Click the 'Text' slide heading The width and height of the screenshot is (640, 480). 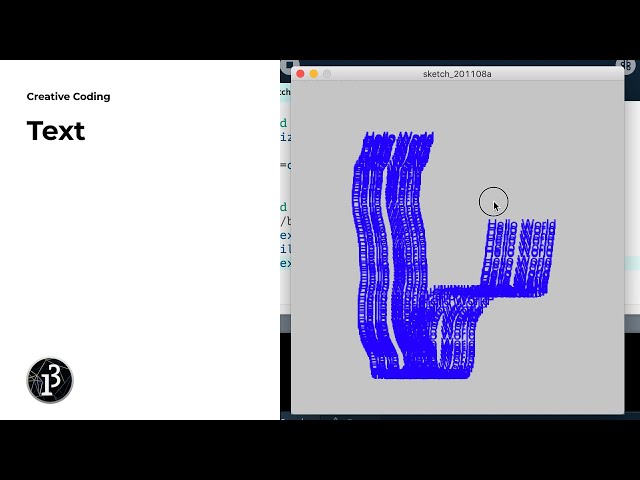click(56, 131)
